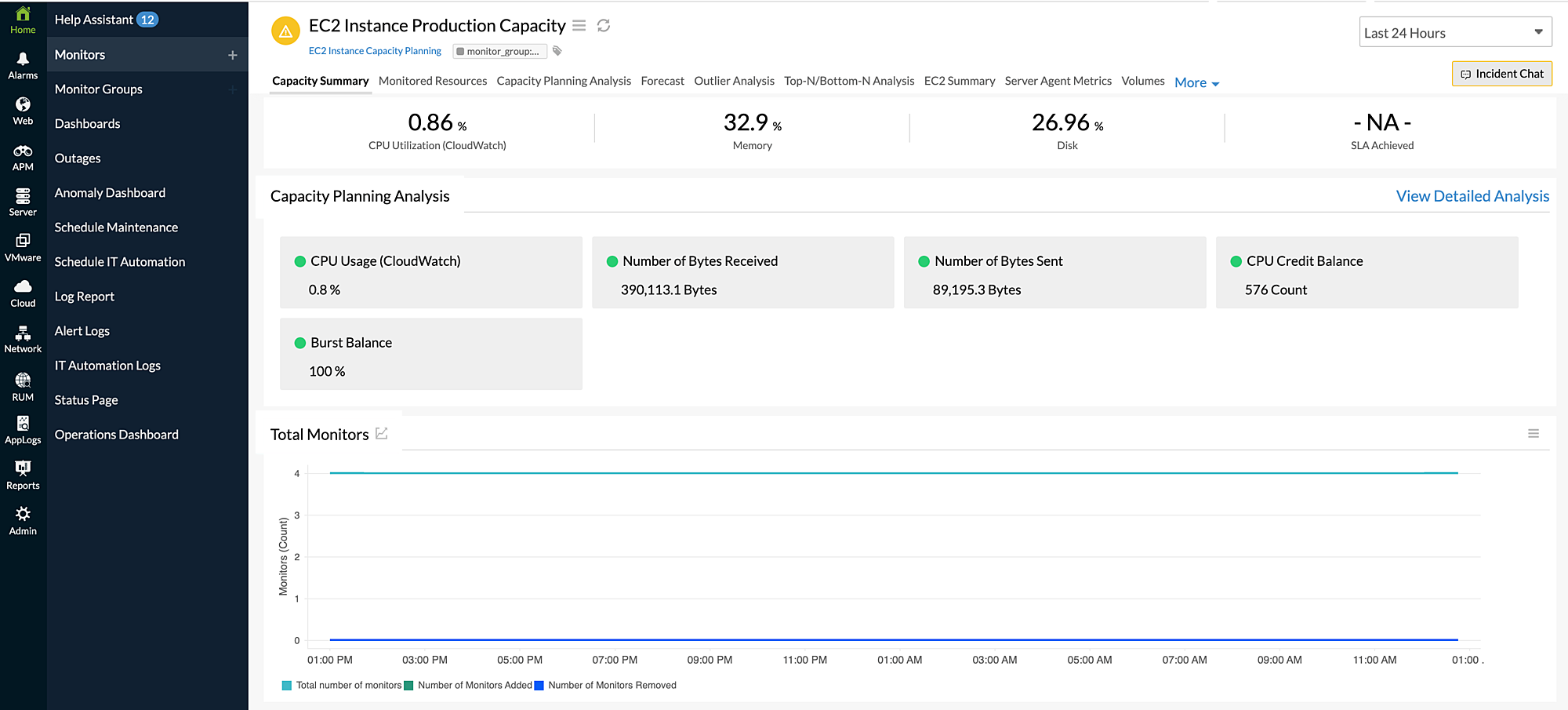Open the Last 24 Hours time range dropdown
This screenshot has width=1568, height=710.
pyautogui.click(x=1455, y=32)
